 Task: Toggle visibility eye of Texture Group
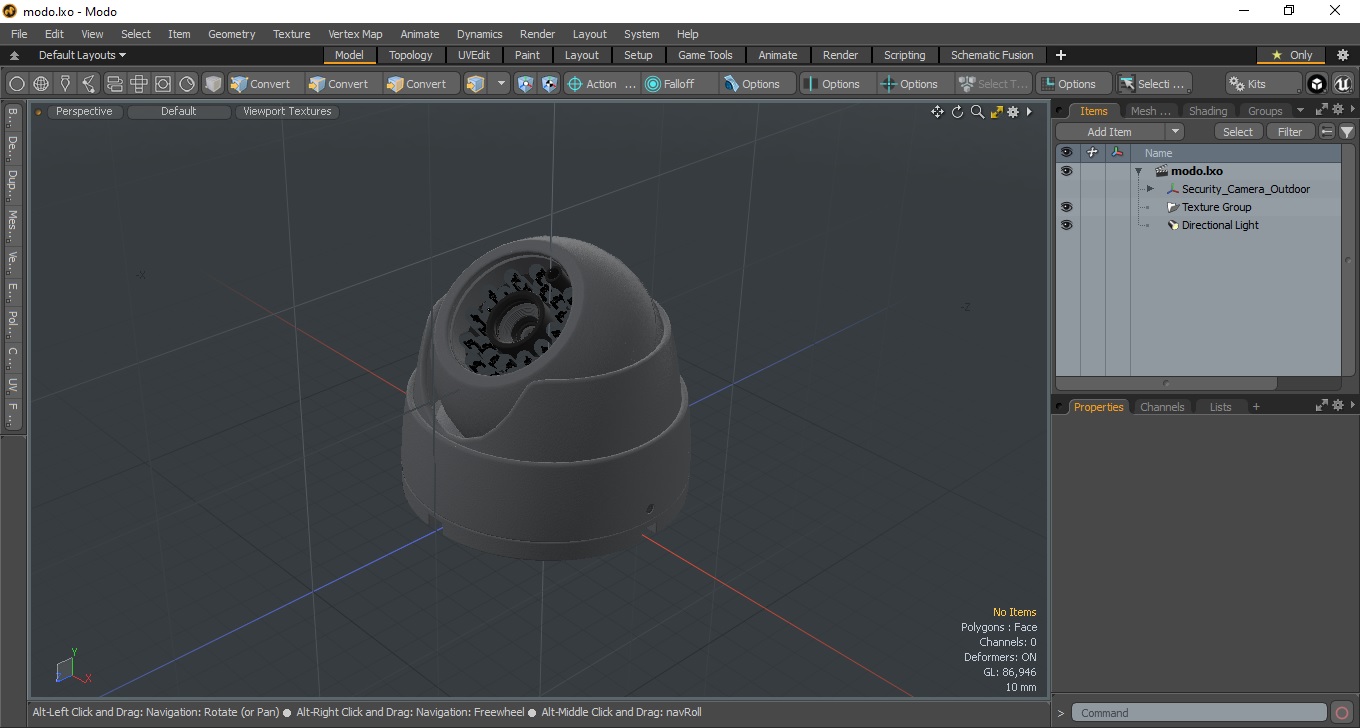1066,207
